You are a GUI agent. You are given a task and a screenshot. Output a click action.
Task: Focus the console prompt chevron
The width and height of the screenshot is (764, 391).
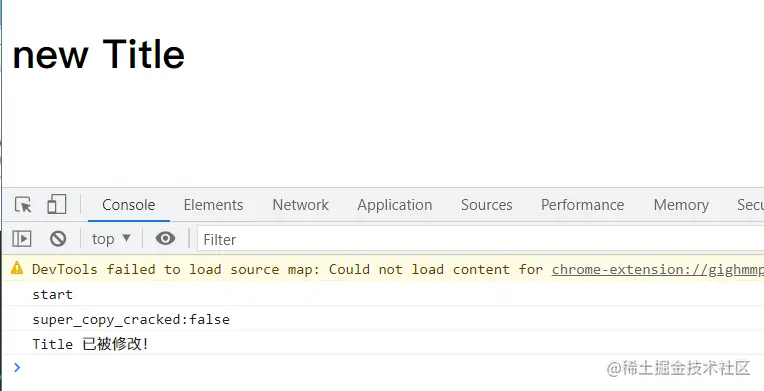[18, 368]
